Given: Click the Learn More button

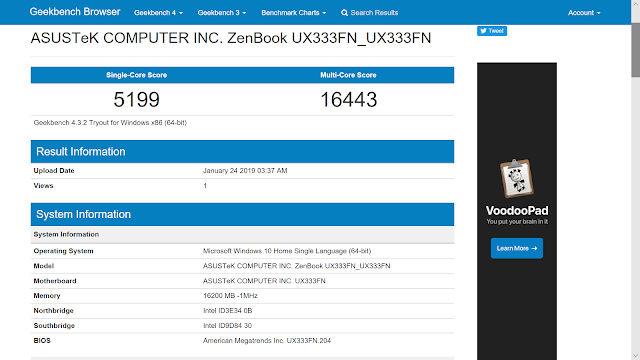Looking at the screenshot, I should [517, 248].
